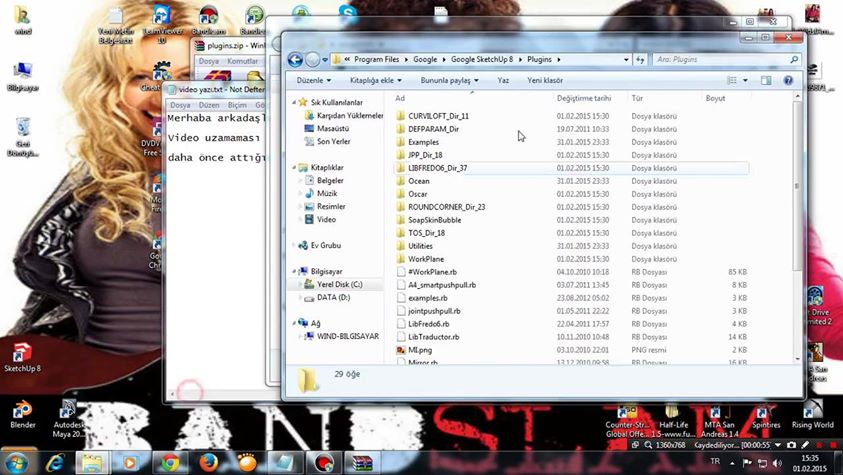This screenshot has height=475, width=843.
Task: Collapse the Ağ tree section
Action: pyautogui.click(x=294, y=323)
